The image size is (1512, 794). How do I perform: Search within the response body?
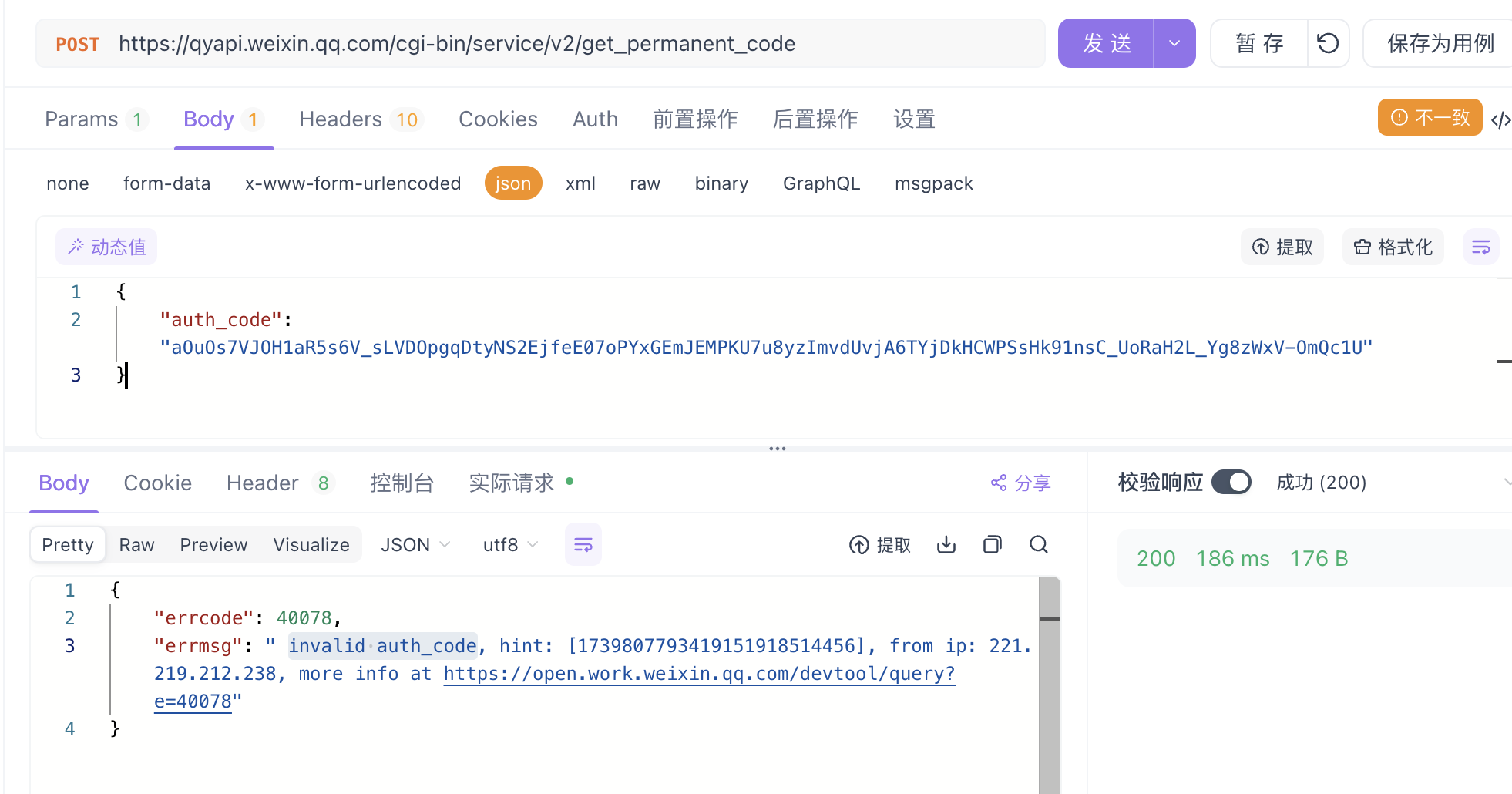[x=1038, y=544]
